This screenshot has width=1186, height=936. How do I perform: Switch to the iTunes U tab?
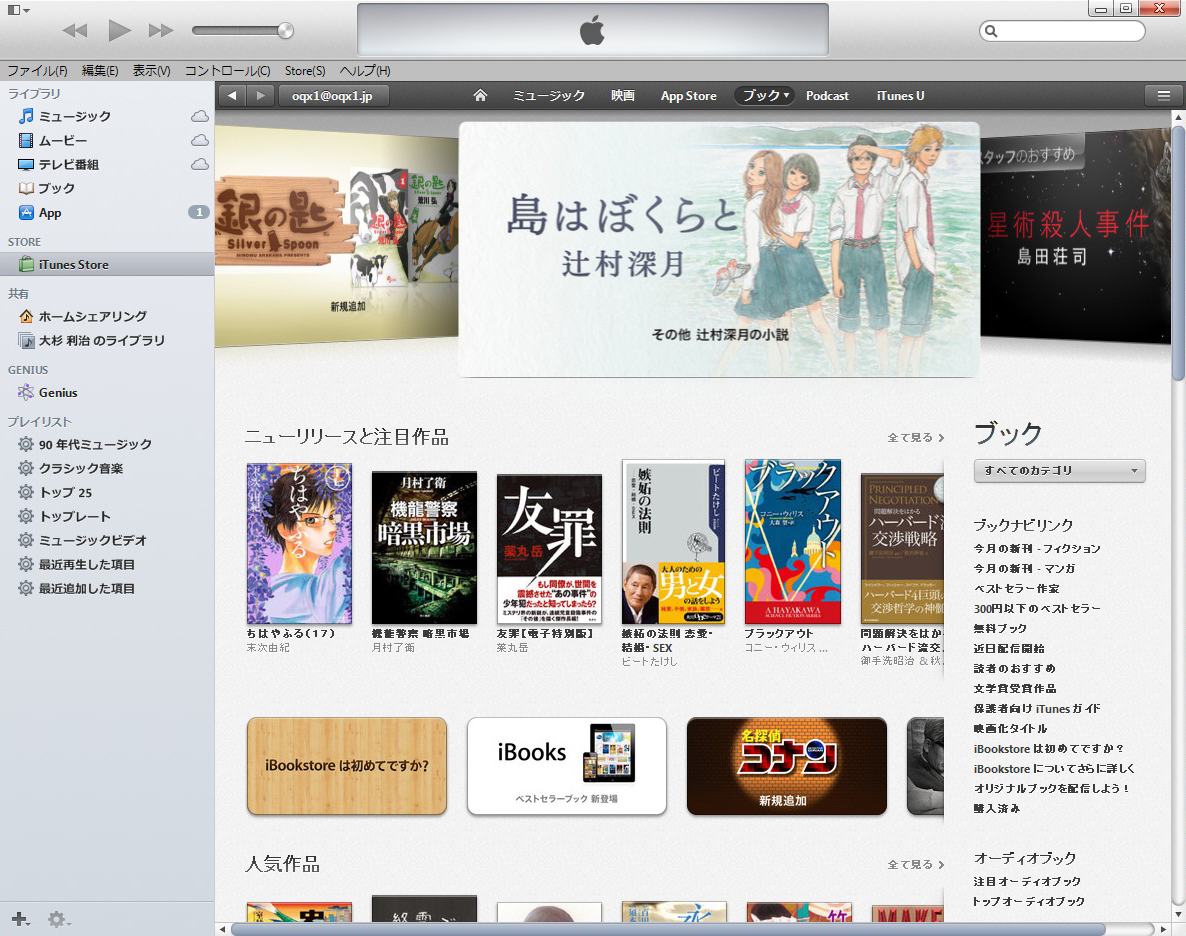(900, 95)
